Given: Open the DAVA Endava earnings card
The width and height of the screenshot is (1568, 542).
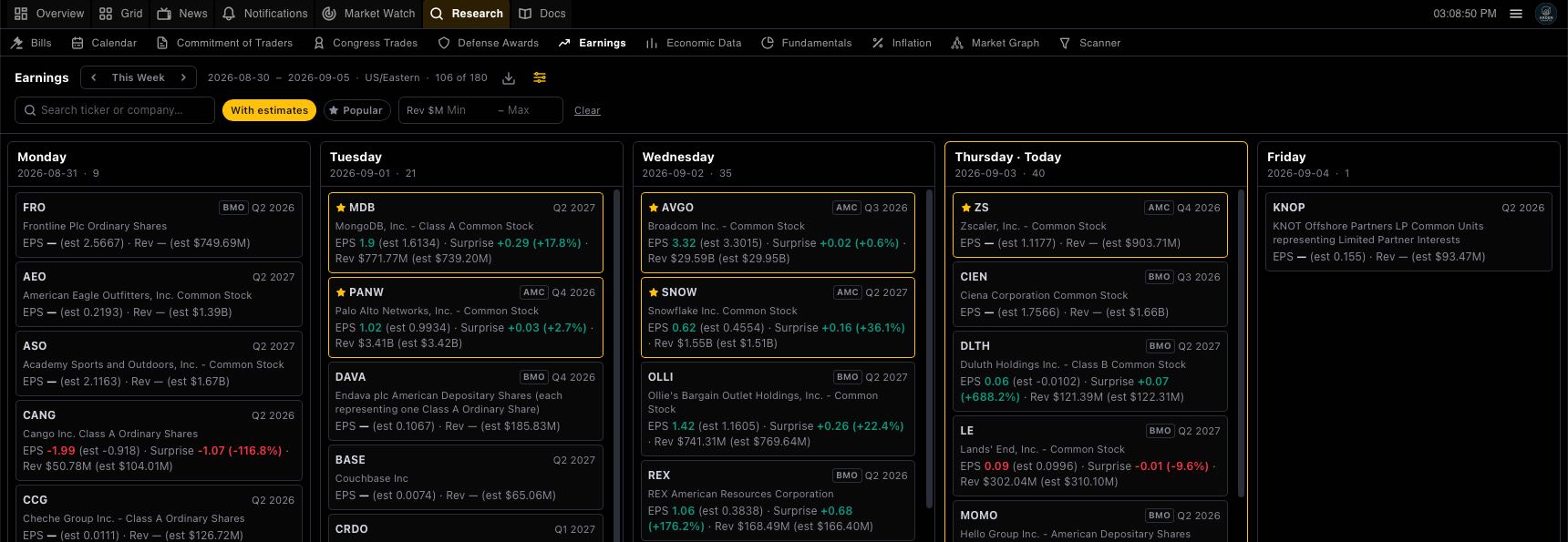Looking at the screenshot, I should point(465,401).
